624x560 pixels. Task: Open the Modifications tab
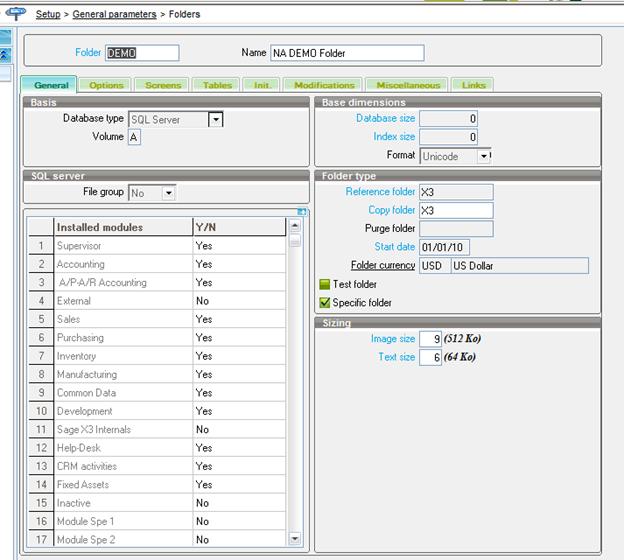click(324, 85)
